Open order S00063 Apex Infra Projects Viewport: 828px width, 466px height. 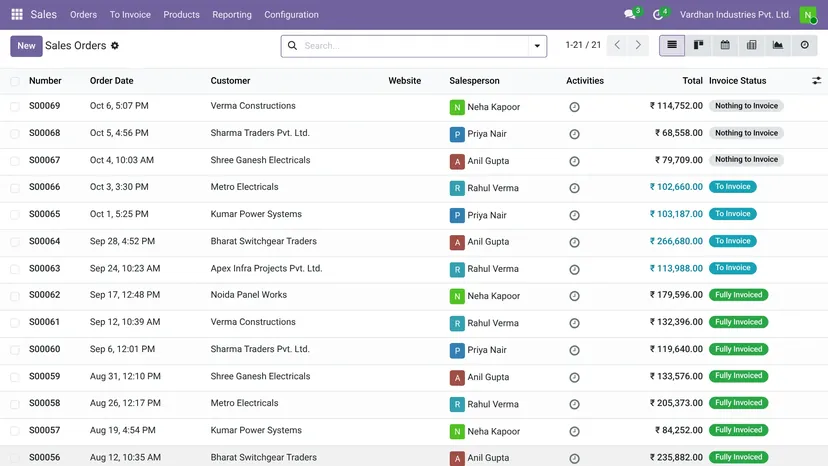click(414, 269)
